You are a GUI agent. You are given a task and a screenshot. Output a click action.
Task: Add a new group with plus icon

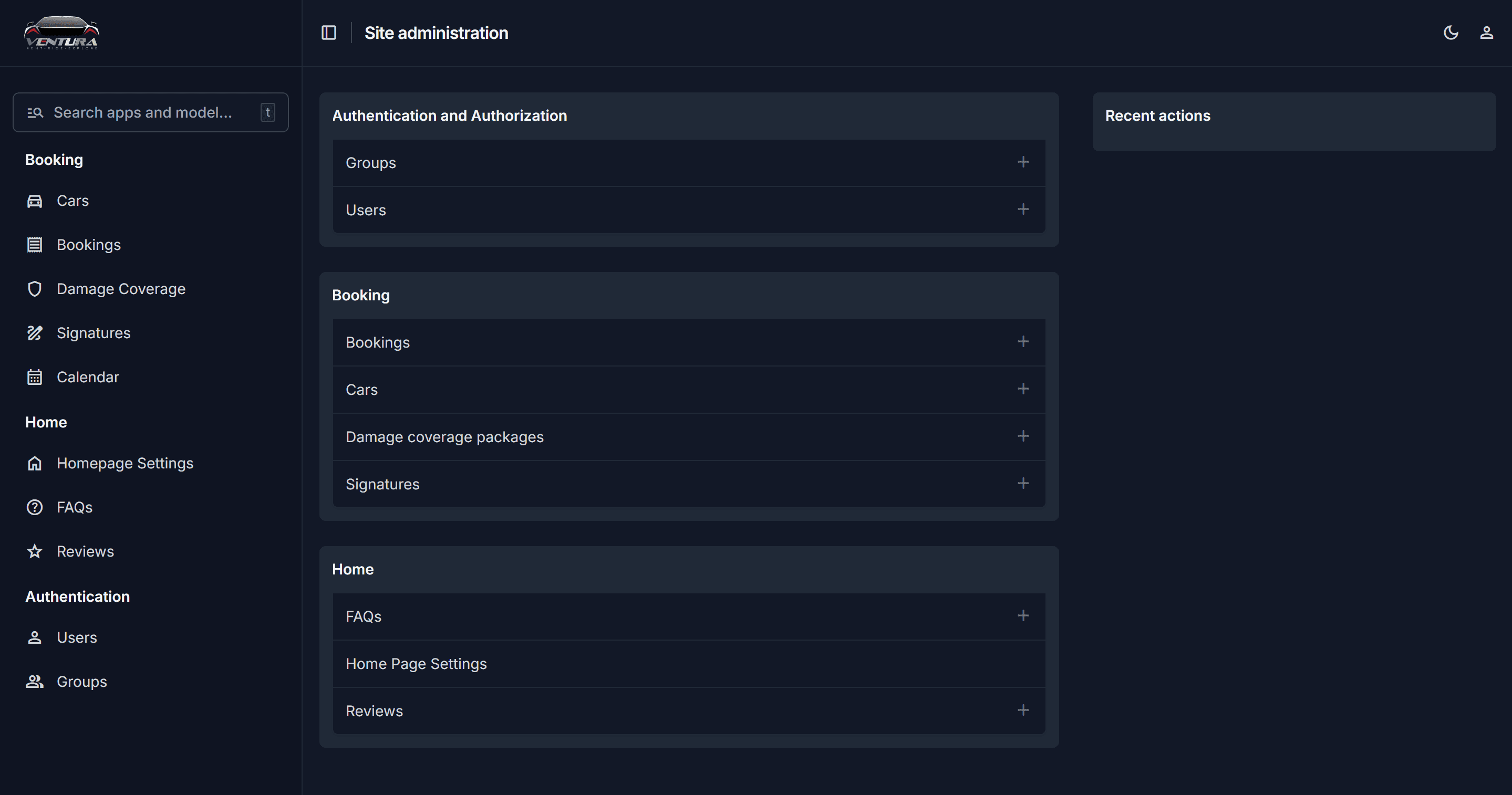pyautogui.click(x=1023, y=162)
